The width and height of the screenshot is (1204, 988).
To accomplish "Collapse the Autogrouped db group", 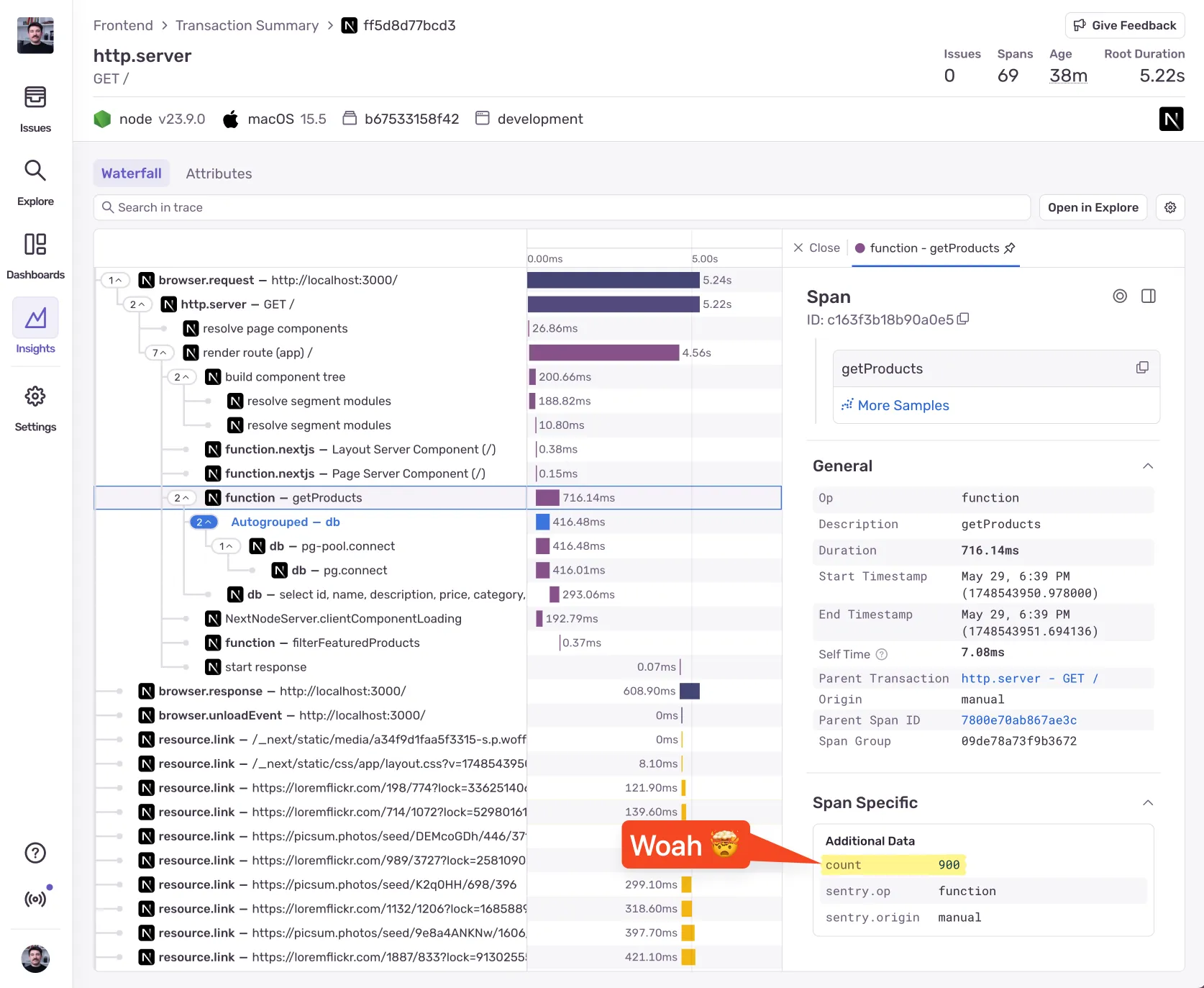I will (204, 522).
